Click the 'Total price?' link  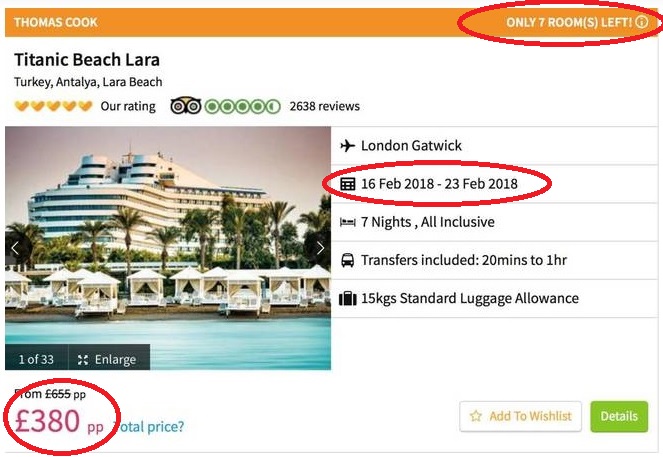coord(152,427)
